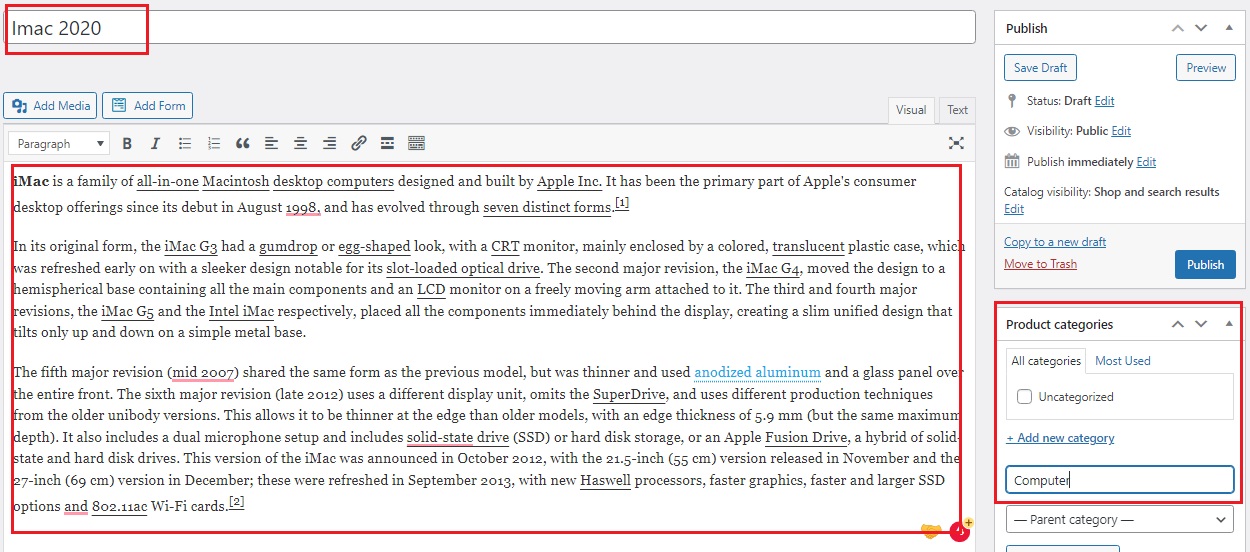The image size is (1250, 552).
Task: Open the Parent category dropdown
Action: pyautogui.click(x=1119, y=519)
